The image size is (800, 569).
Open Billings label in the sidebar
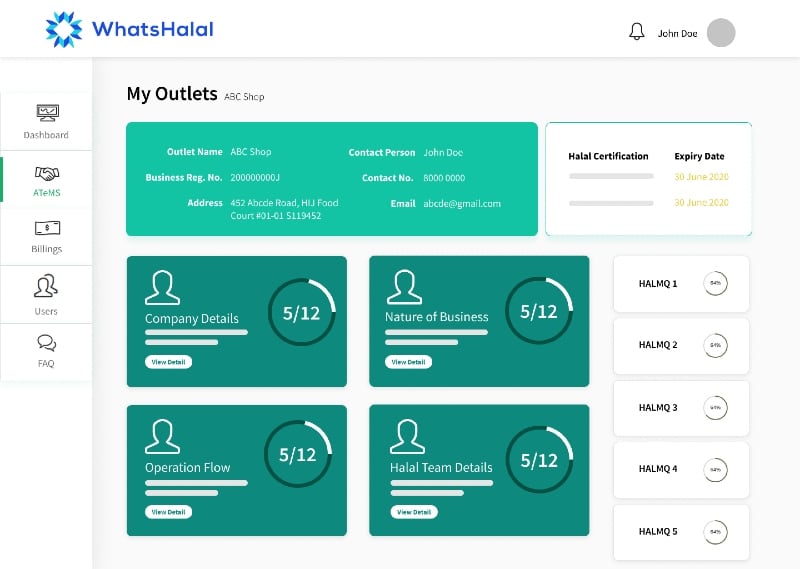[x=46, y=249]
